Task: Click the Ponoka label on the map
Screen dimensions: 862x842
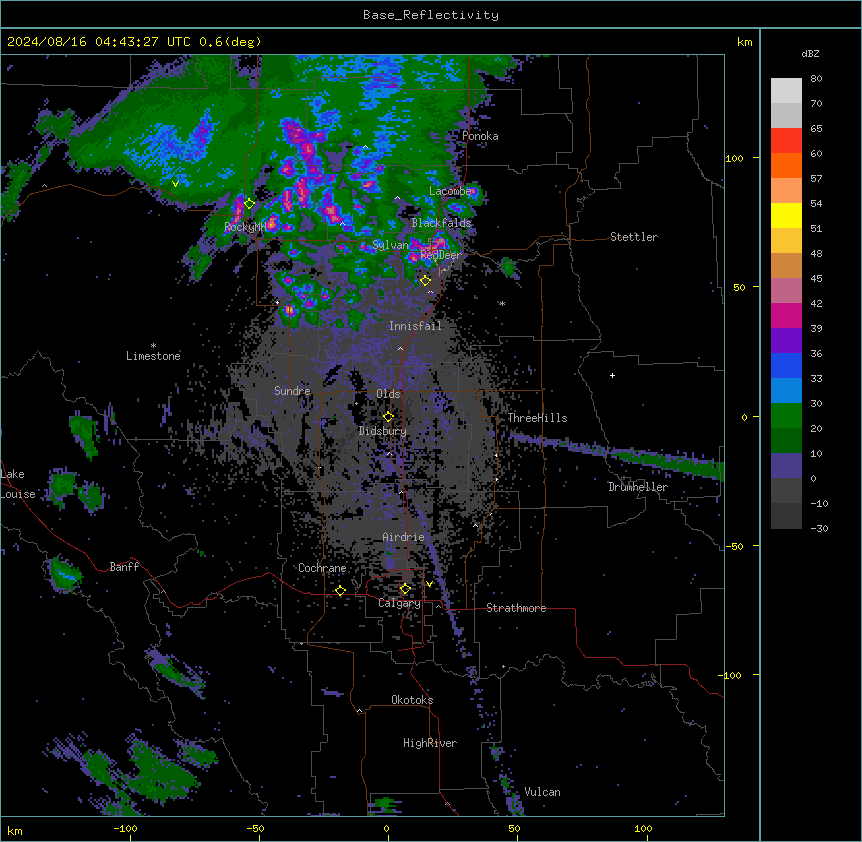Action: coord(480,136)
